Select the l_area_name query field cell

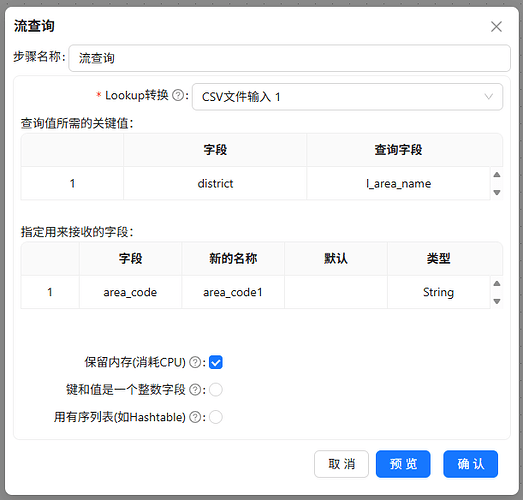click(398, 183)
